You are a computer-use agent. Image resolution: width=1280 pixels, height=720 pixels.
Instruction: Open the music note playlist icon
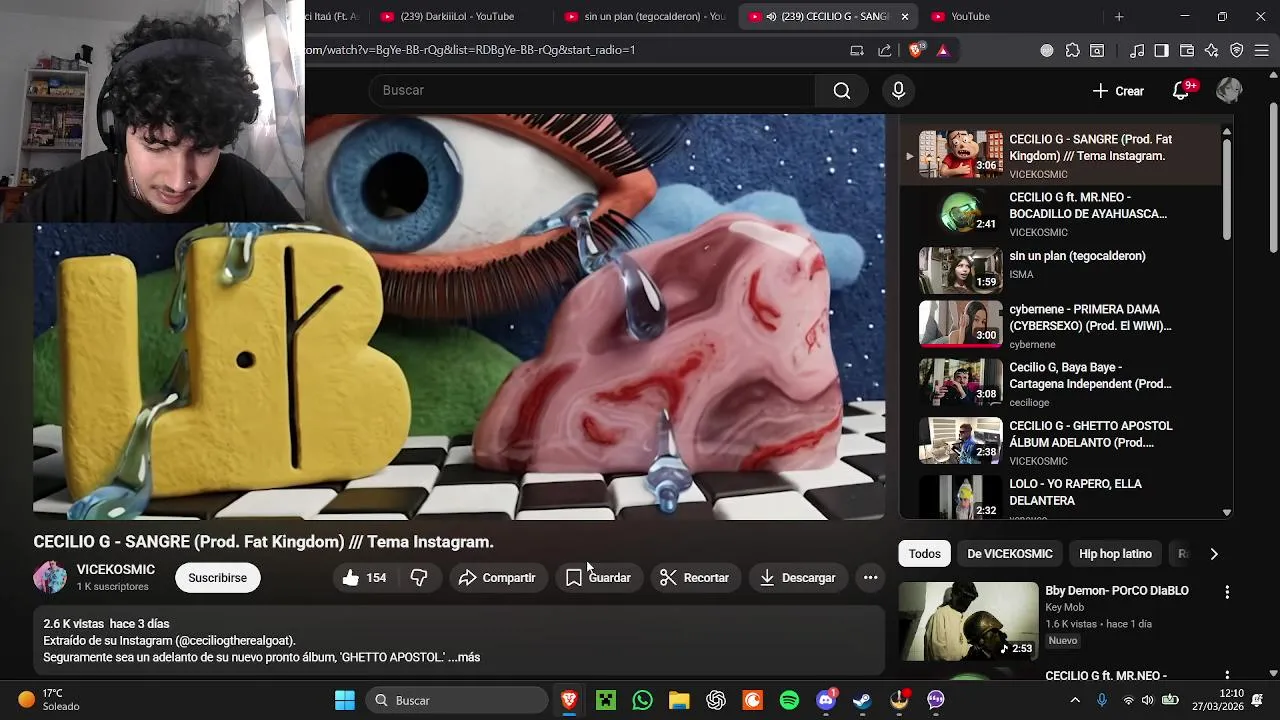click(x=1137, y=50)
